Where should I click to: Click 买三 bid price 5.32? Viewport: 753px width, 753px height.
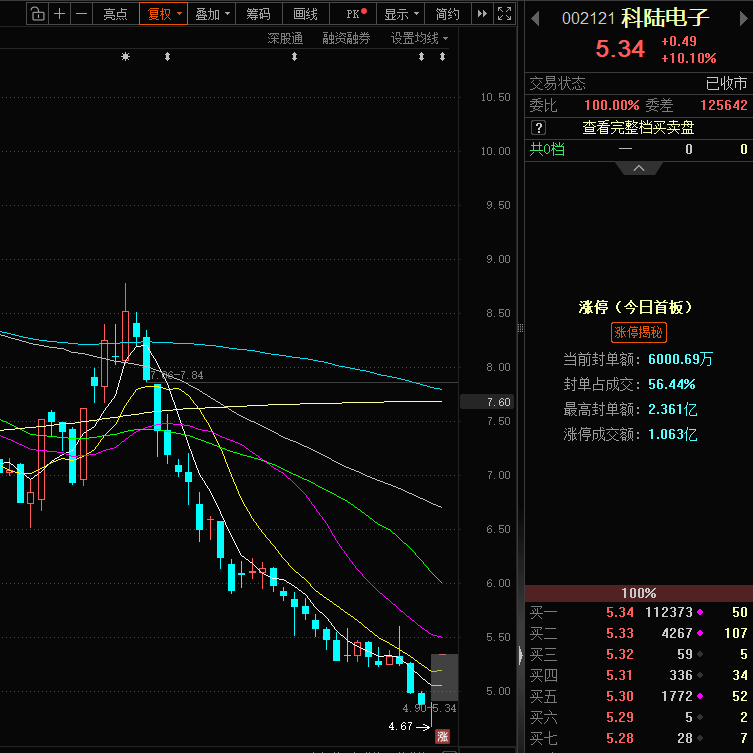(619, 654)
